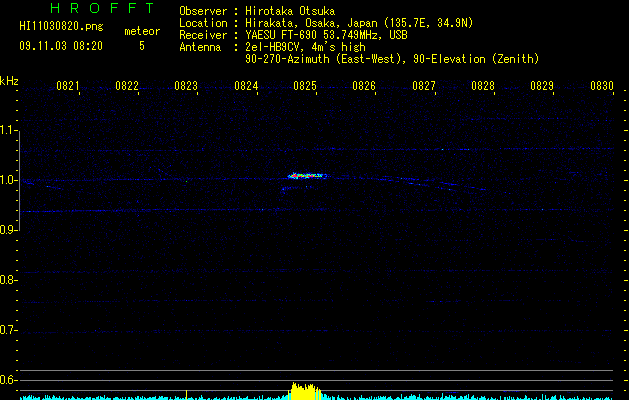The width and height of the screenshot is (629, 400).
Task: Click the yellow signal peak in bottom graph
Action: [x=306, y=391]
